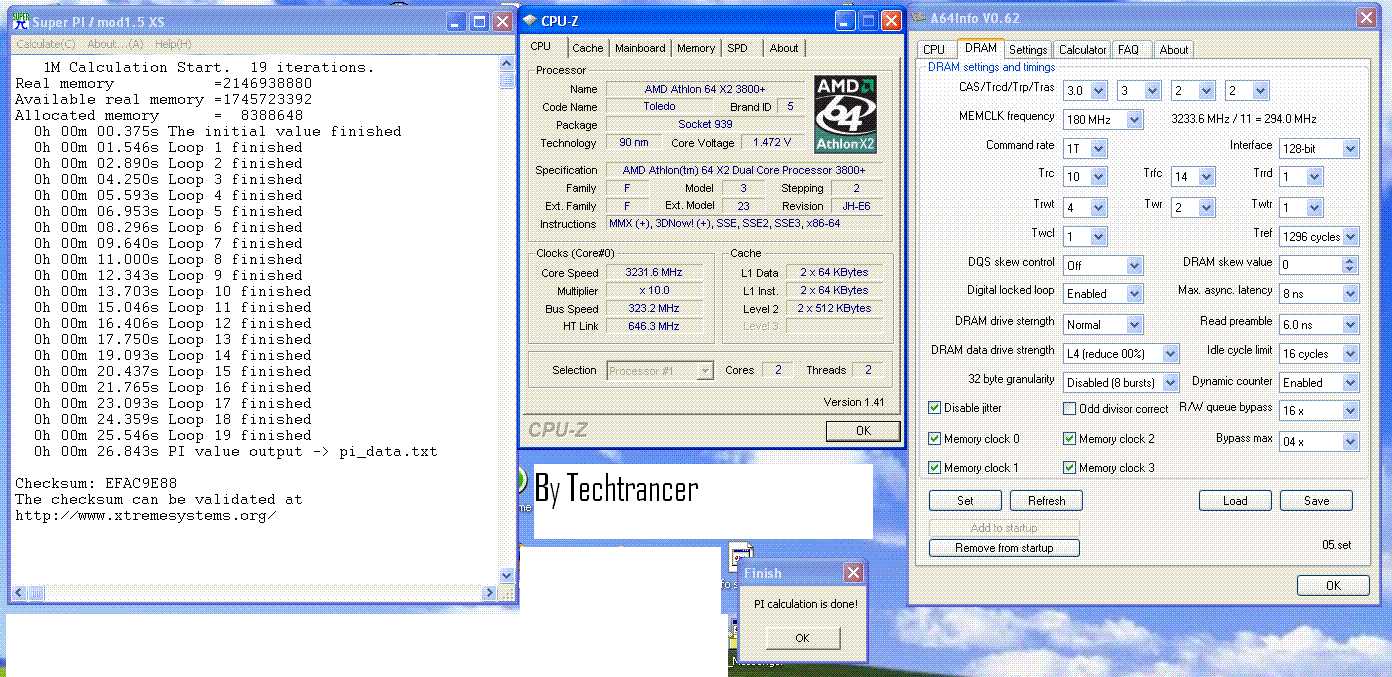The height and width of the screenshot is (677, 1392).
Task: Go to the Calculator tab in A64Info
Action: [x=1083, y=50]
